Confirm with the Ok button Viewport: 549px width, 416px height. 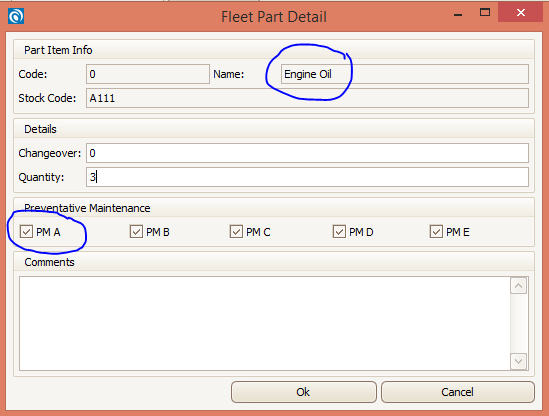pos(304,392)
